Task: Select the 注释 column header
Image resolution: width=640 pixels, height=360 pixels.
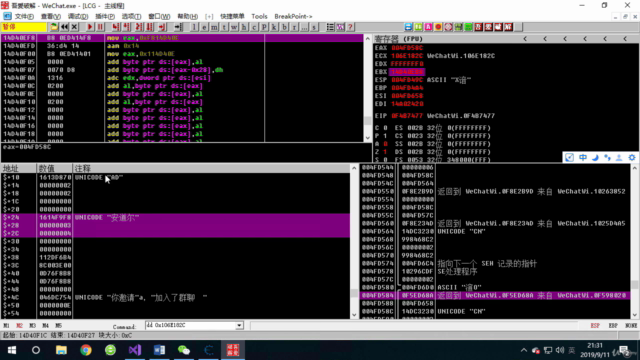Action: (x=211, y=168)
